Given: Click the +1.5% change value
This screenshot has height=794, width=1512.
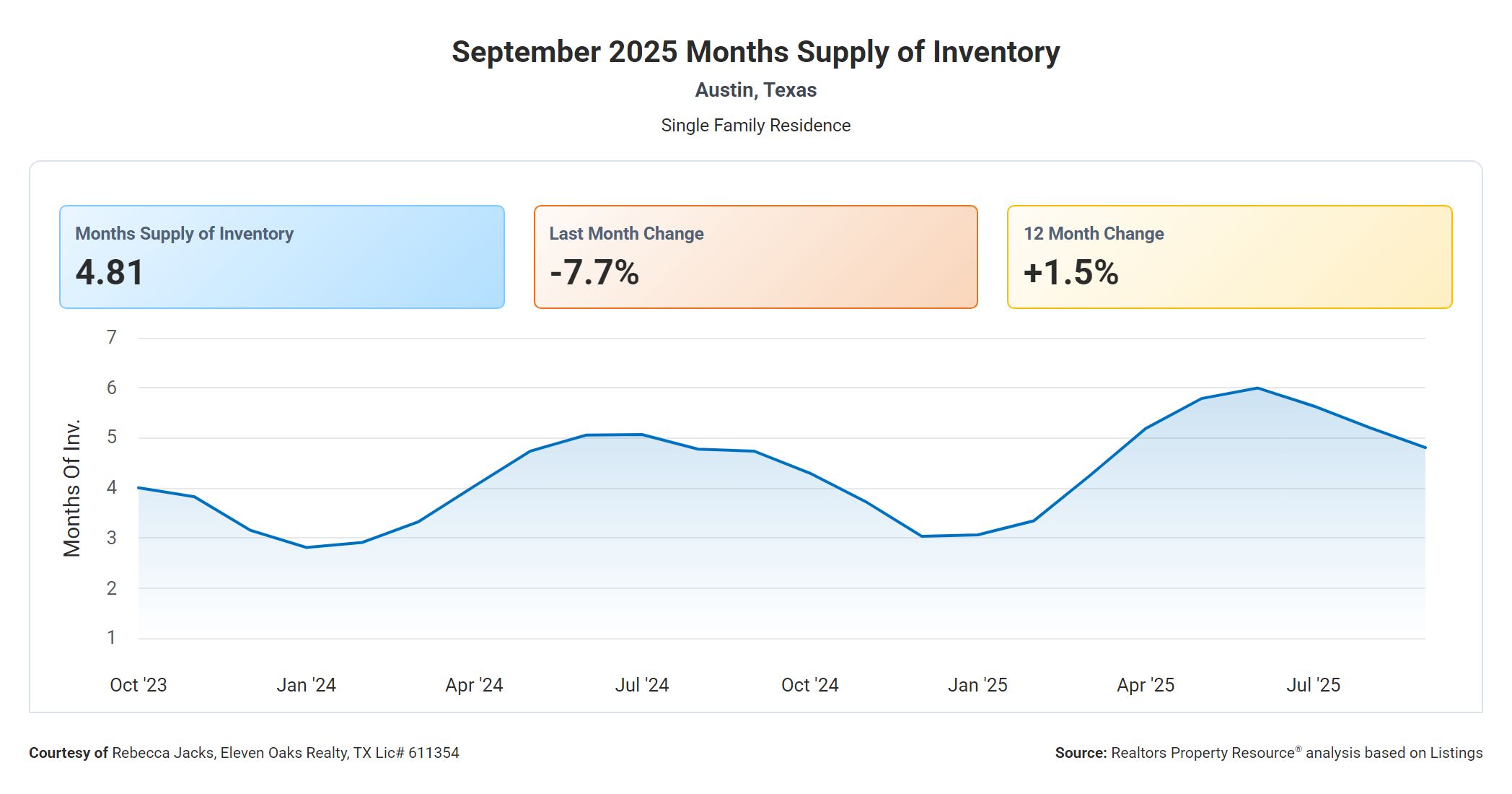Looking at the screenshot, I should pos(1071,273).
